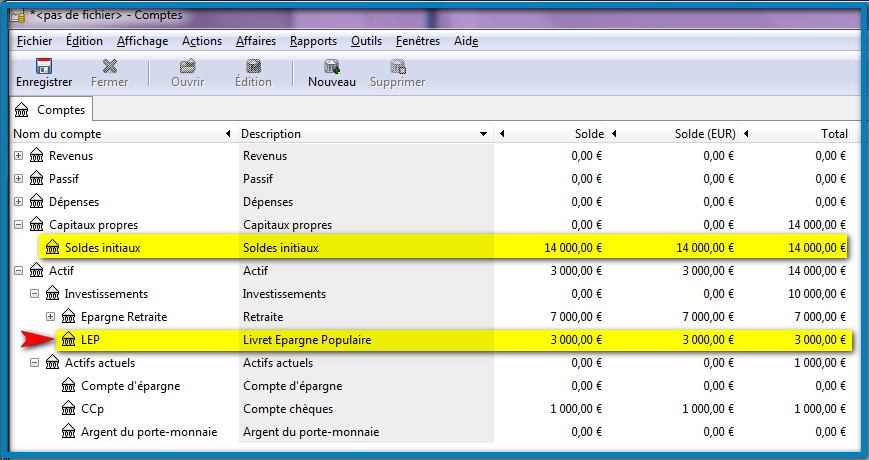
Task: Open the column options dropdown arrow
Action: click(484, 134)
